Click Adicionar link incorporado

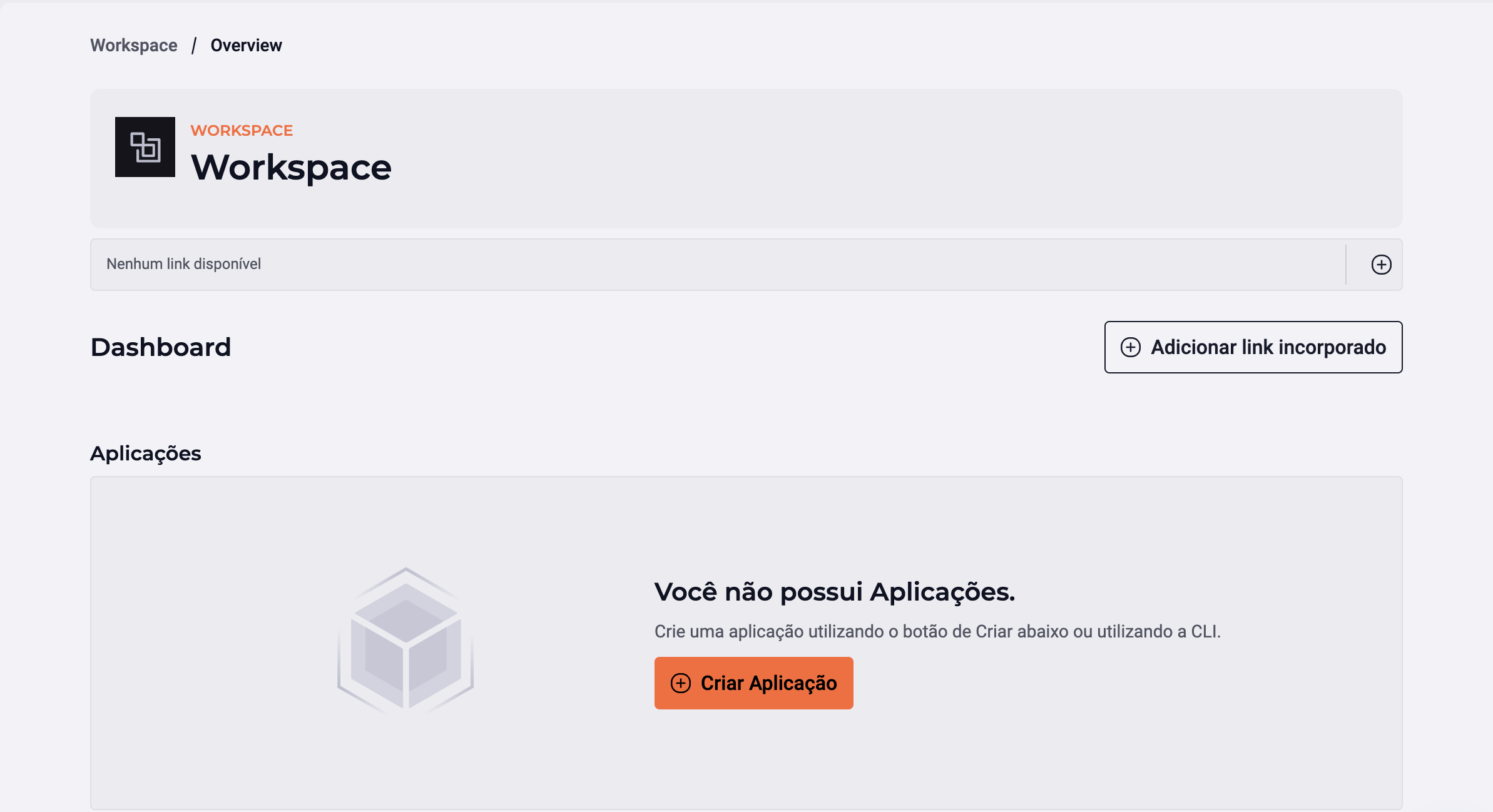(x=1253, y=347)
